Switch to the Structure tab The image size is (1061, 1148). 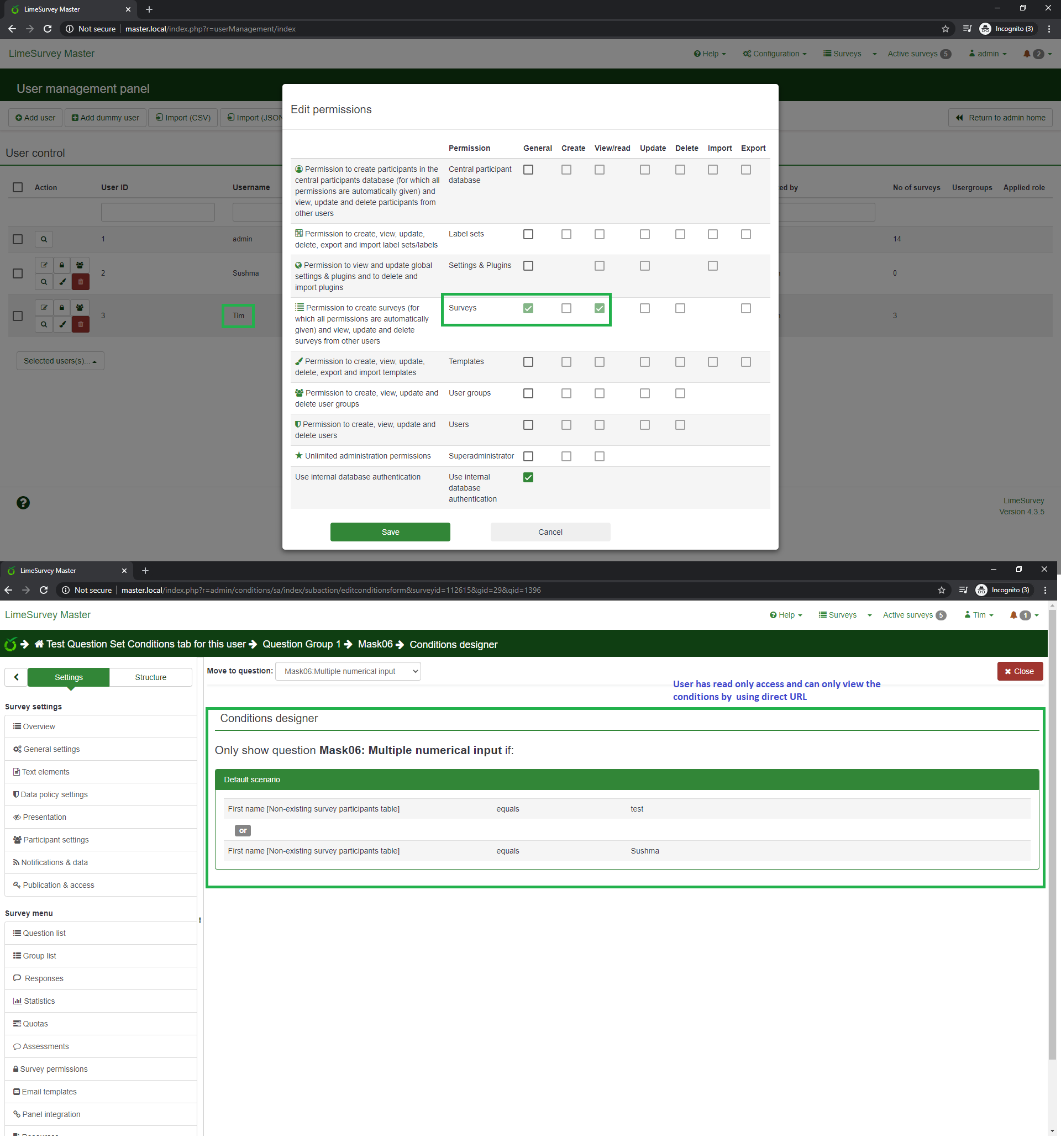click(x=150, y=677)
